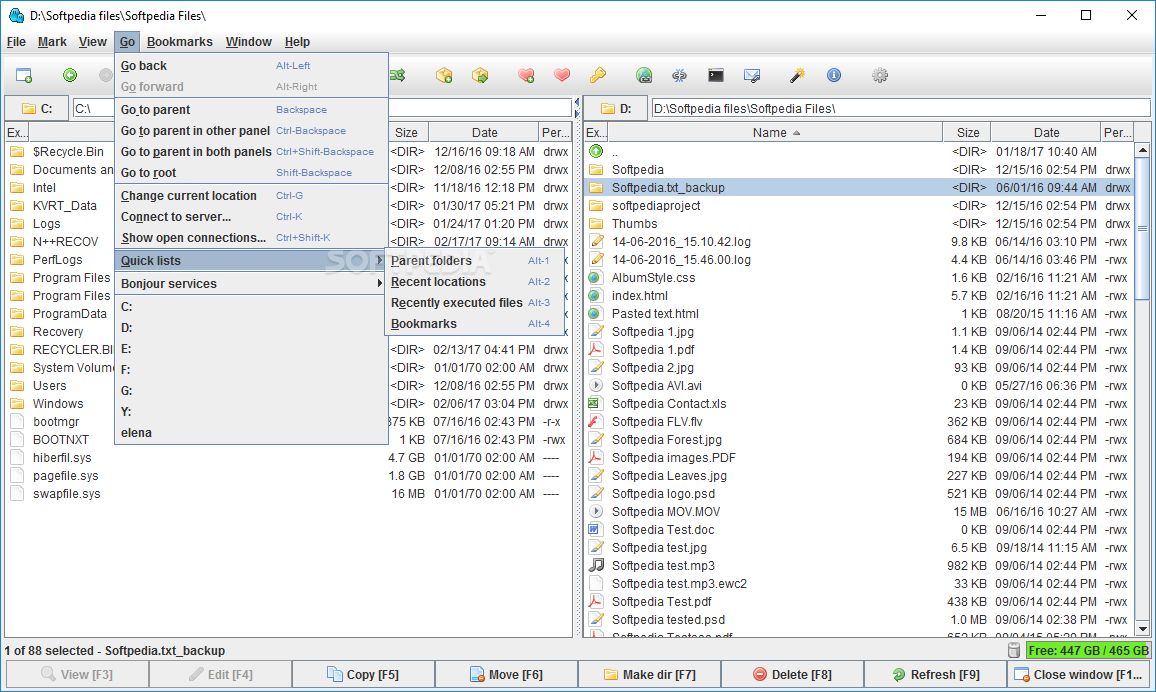This screenshot has width=1156, height=692.
Task: Click the Make dir [F7] button
Action: click(x=649, y=674)
